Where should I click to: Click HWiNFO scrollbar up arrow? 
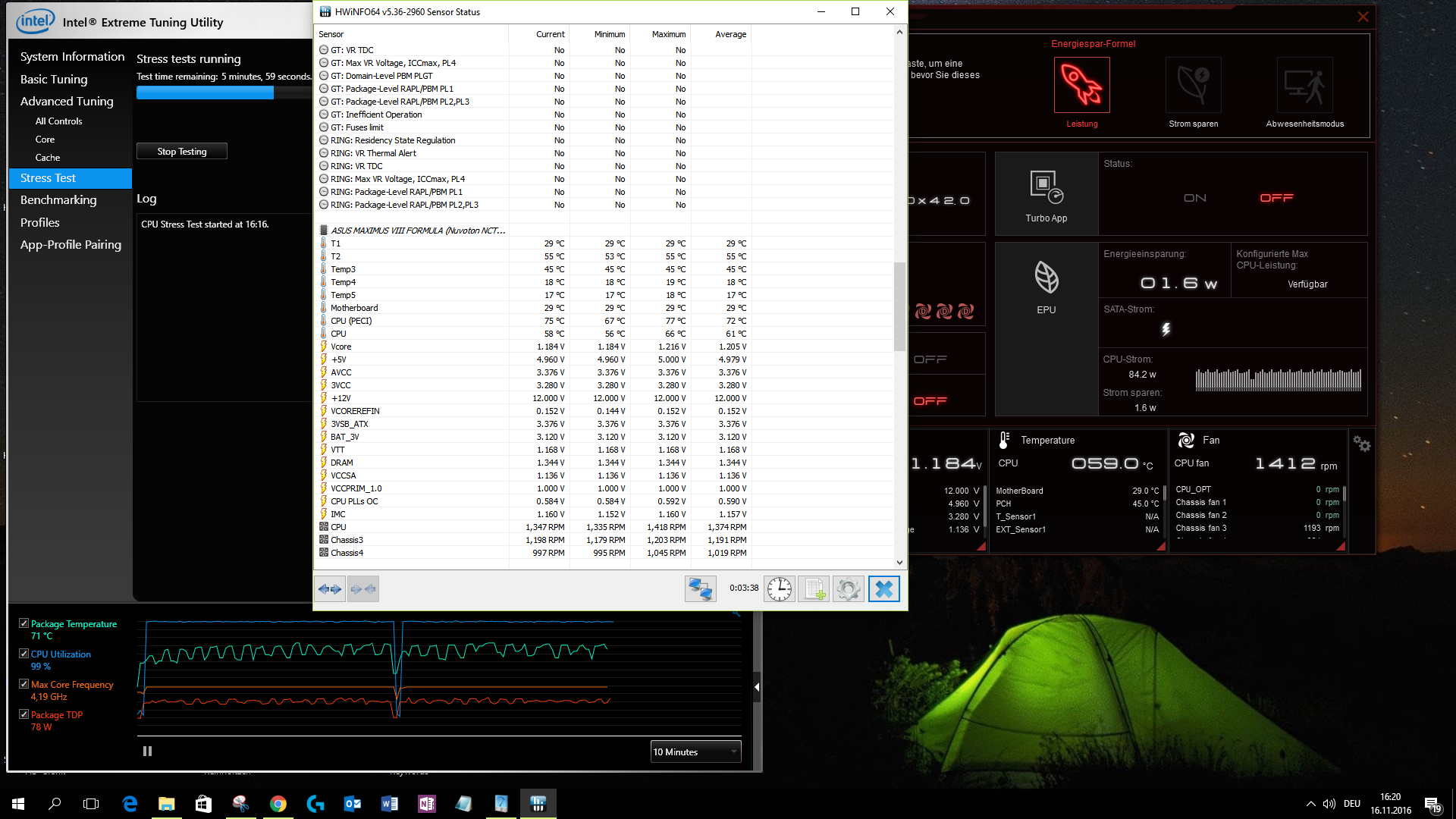(899, 32)
